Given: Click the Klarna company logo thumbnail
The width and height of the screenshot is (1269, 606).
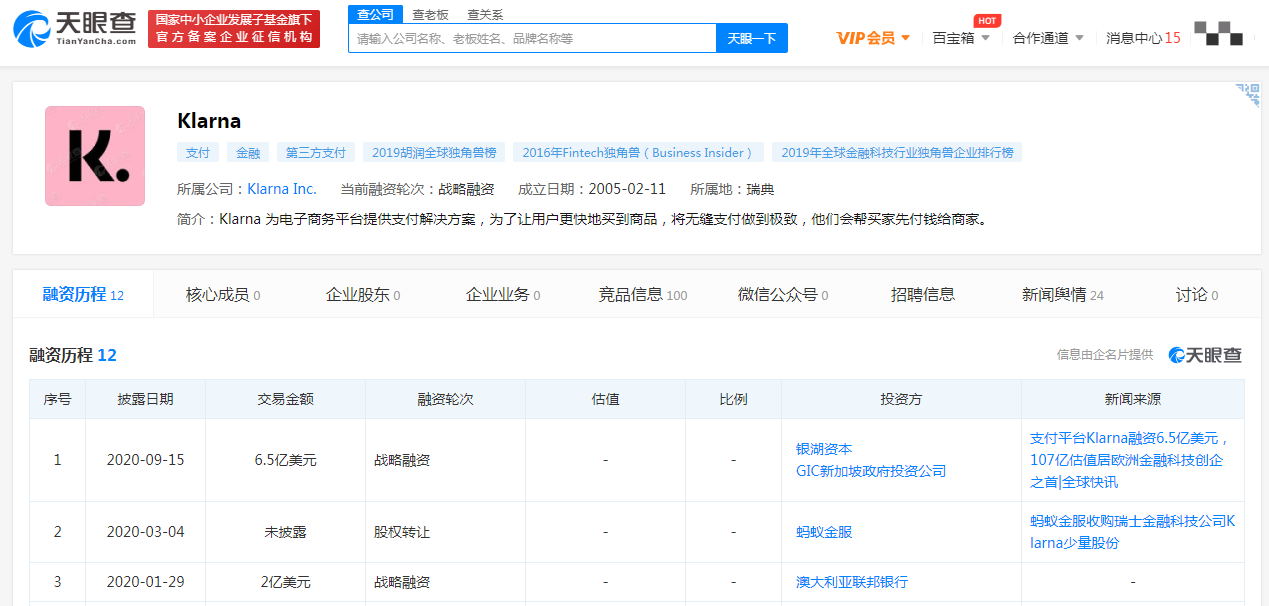Looking at the screenshot, I should tap(95, 156).
